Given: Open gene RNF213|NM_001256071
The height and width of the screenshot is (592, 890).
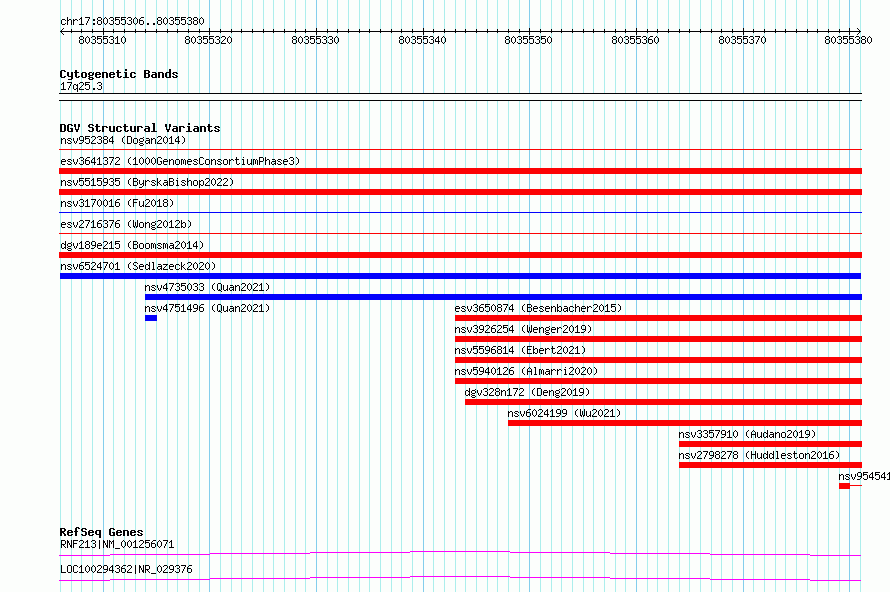Looking at the screenshot, I should coord(117,544).
